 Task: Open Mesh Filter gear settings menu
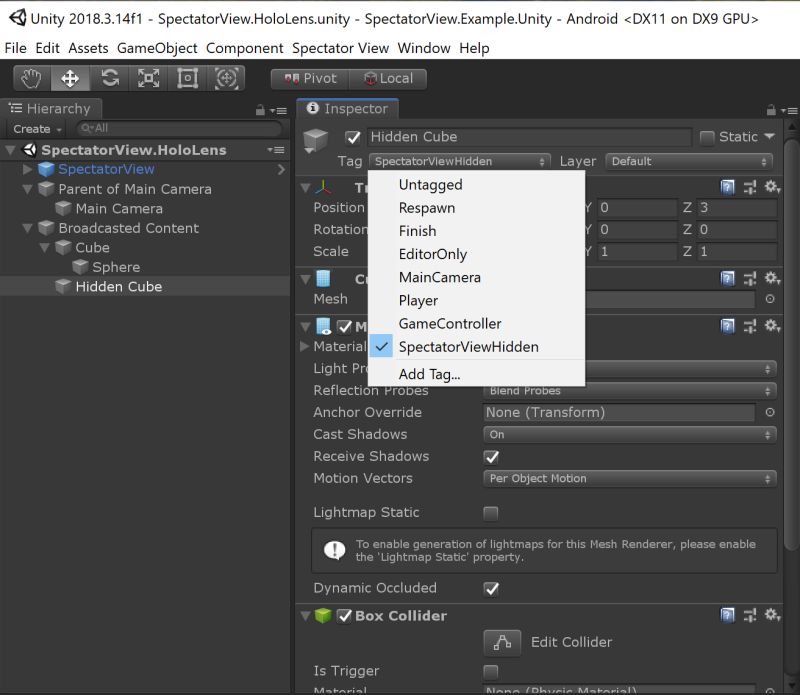[771, 279]
